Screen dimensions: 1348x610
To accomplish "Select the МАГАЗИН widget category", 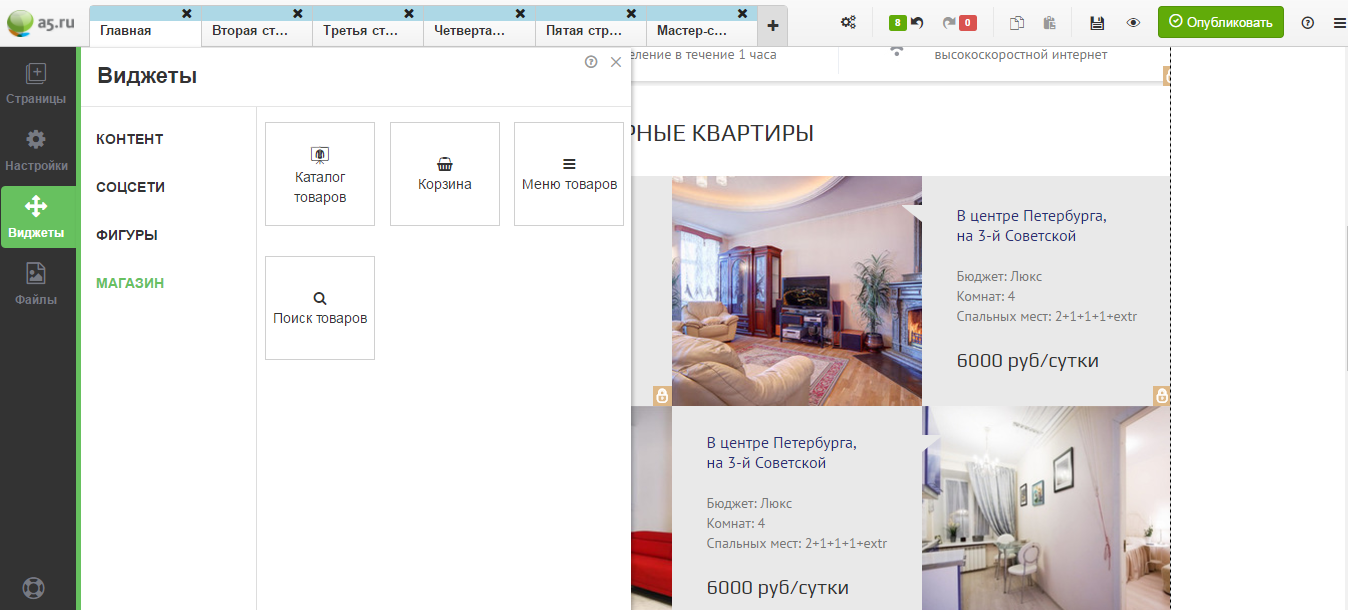I will [130, 283].
